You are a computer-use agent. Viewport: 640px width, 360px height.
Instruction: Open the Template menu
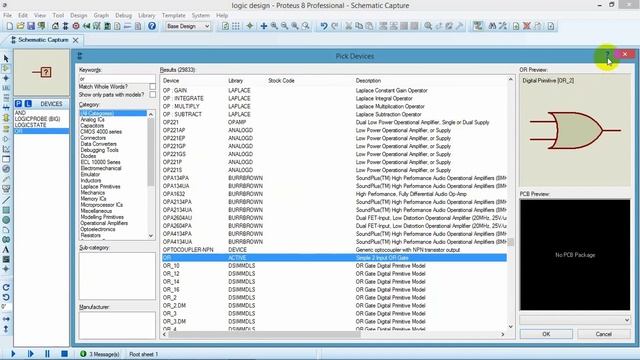[173, 16]
